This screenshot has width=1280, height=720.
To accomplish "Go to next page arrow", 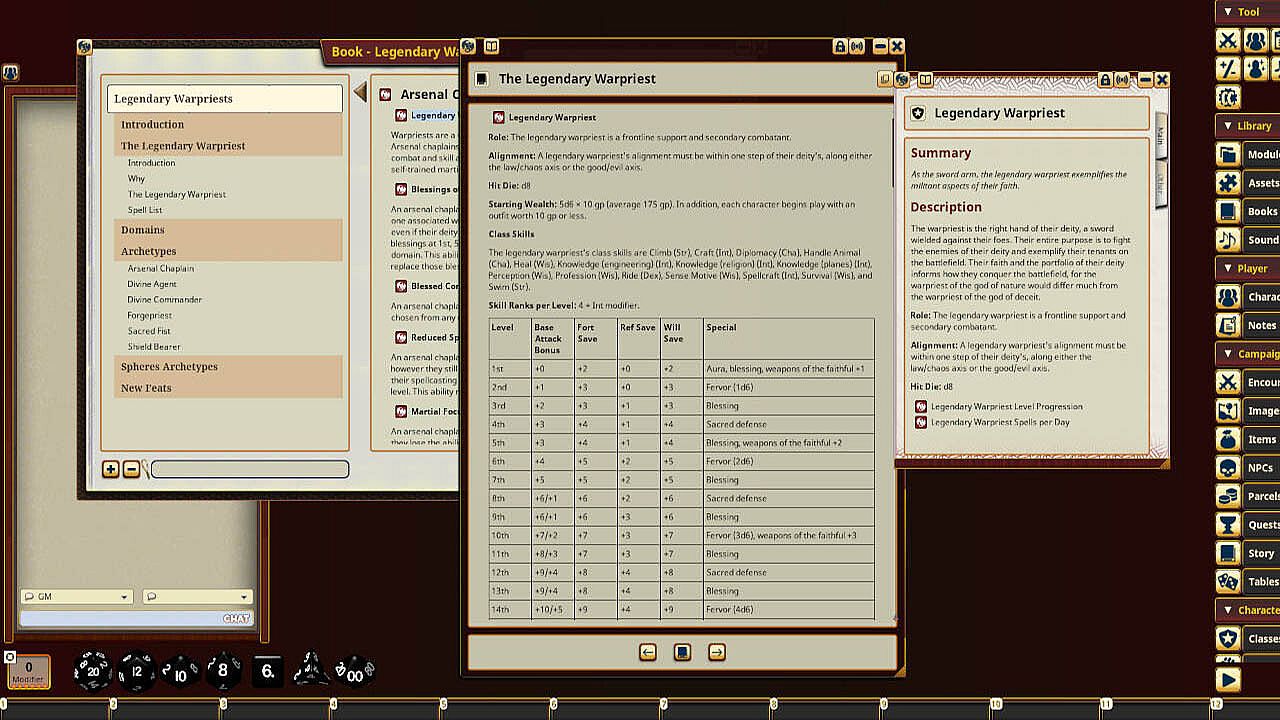I will tap(716, 652).
